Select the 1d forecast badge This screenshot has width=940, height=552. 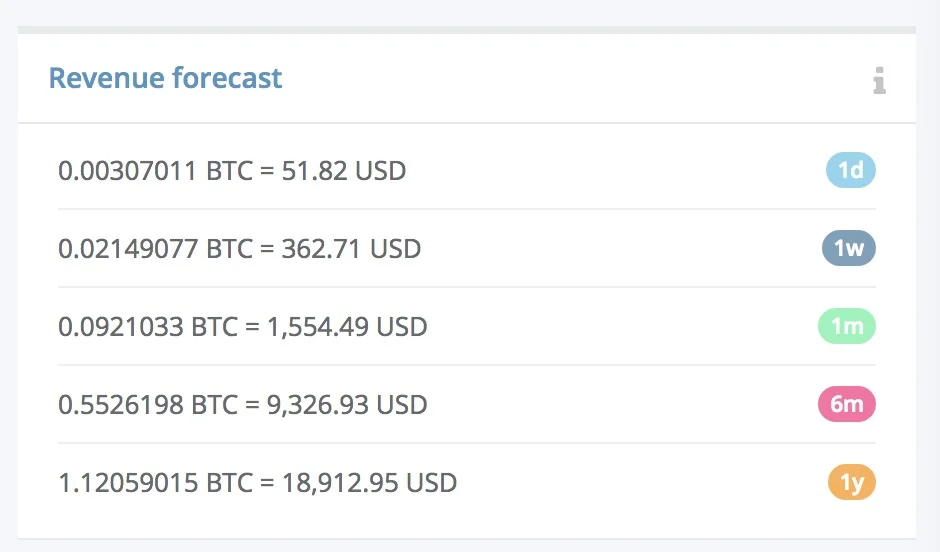click(850, 171)
